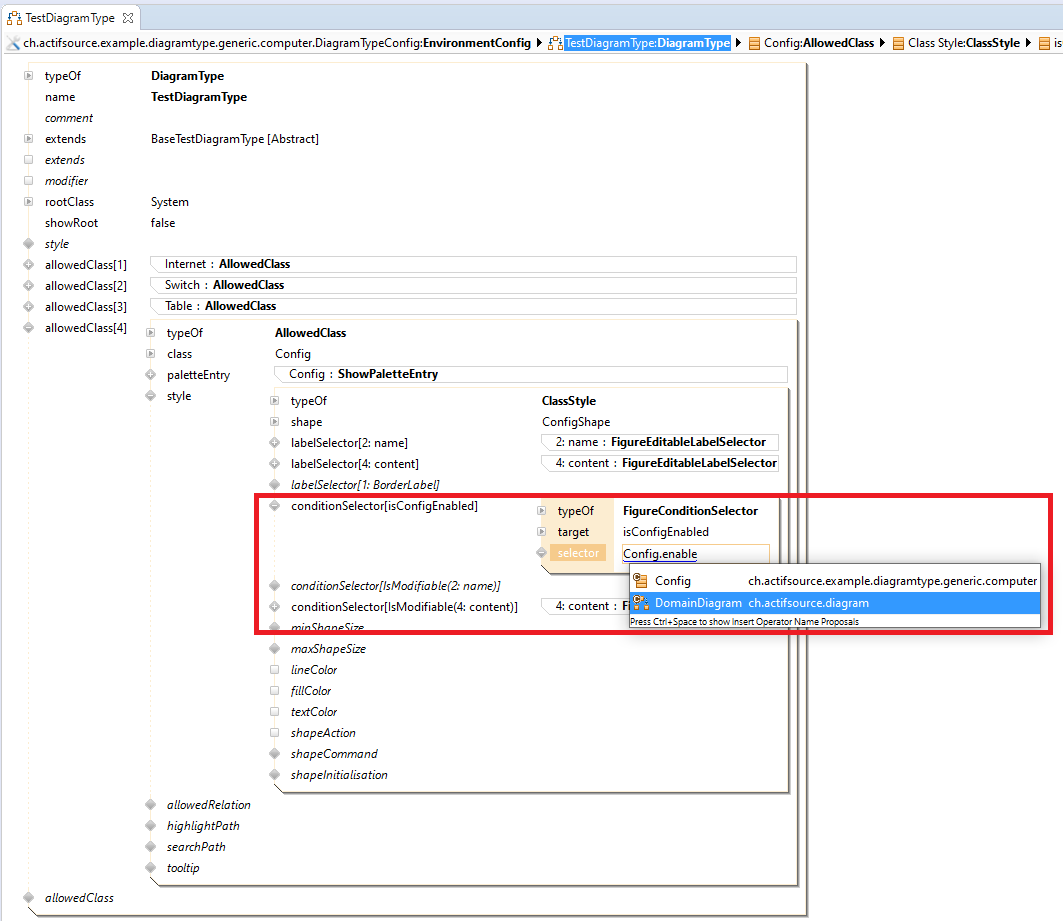Choose DomainDiagram from the proposal list
The width and height of the screenshot is (1063, 921).
click(x=698, y=603)
